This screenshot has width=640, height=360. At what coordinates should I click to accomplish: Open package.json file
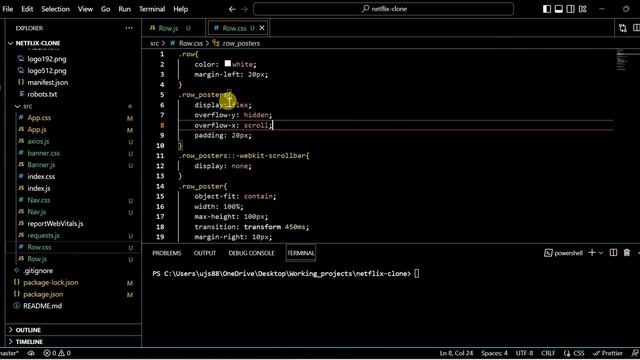pos(43,294)
